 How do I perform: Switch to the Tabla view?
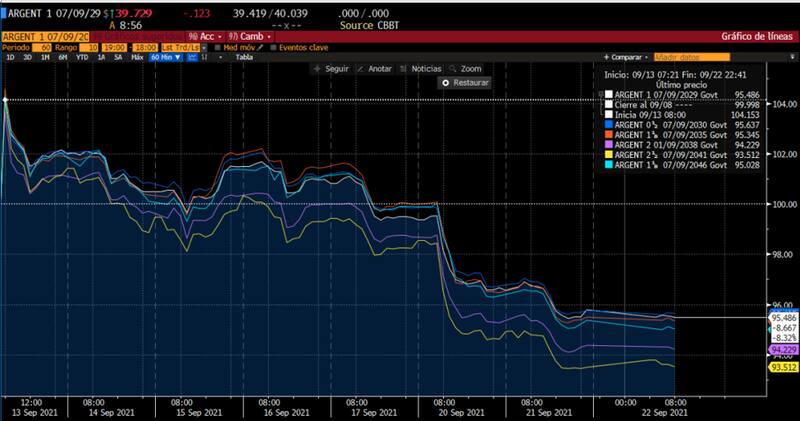click(x=243, y=57)
